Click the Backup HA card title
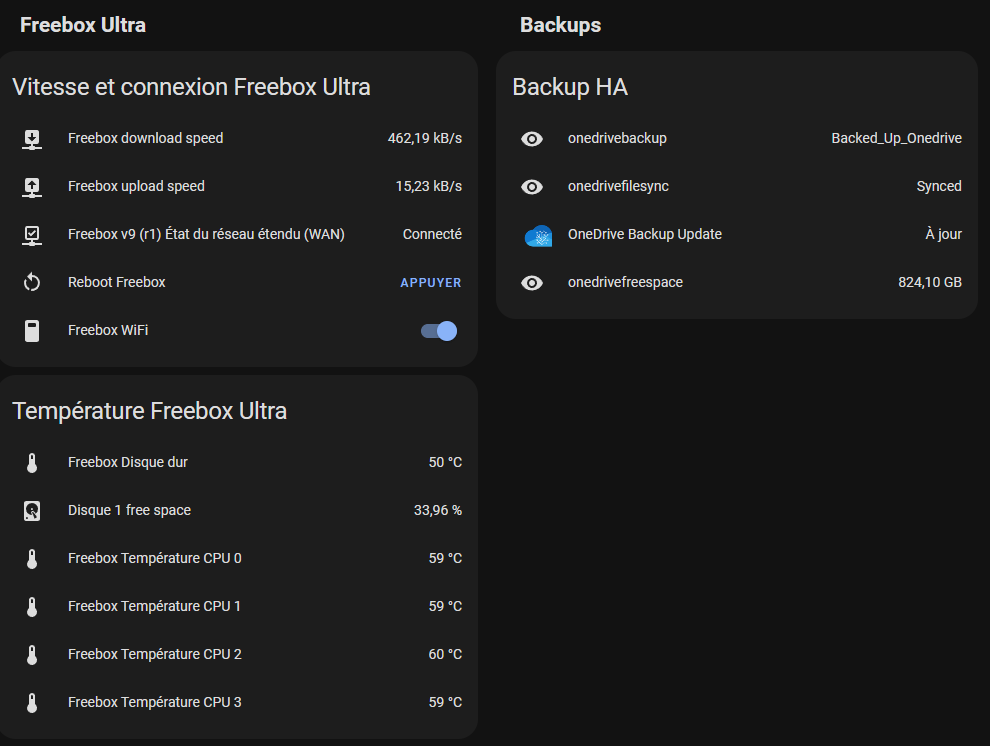The width and height of the screenshot is (990, 746). coord(570,87)
